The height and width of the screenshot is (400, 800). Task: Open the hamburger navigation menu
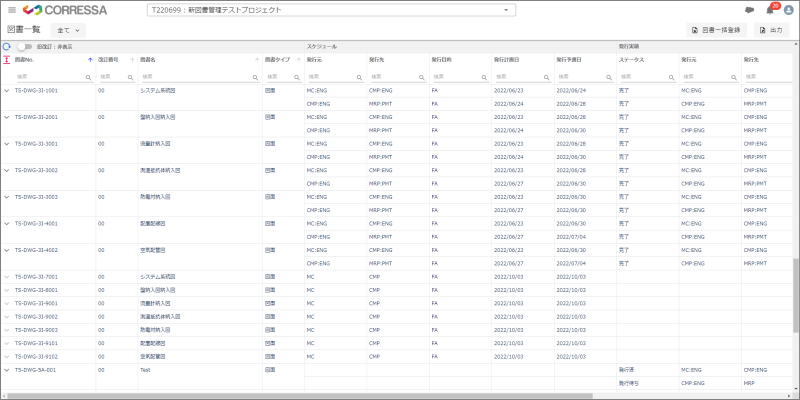(10, 10)
